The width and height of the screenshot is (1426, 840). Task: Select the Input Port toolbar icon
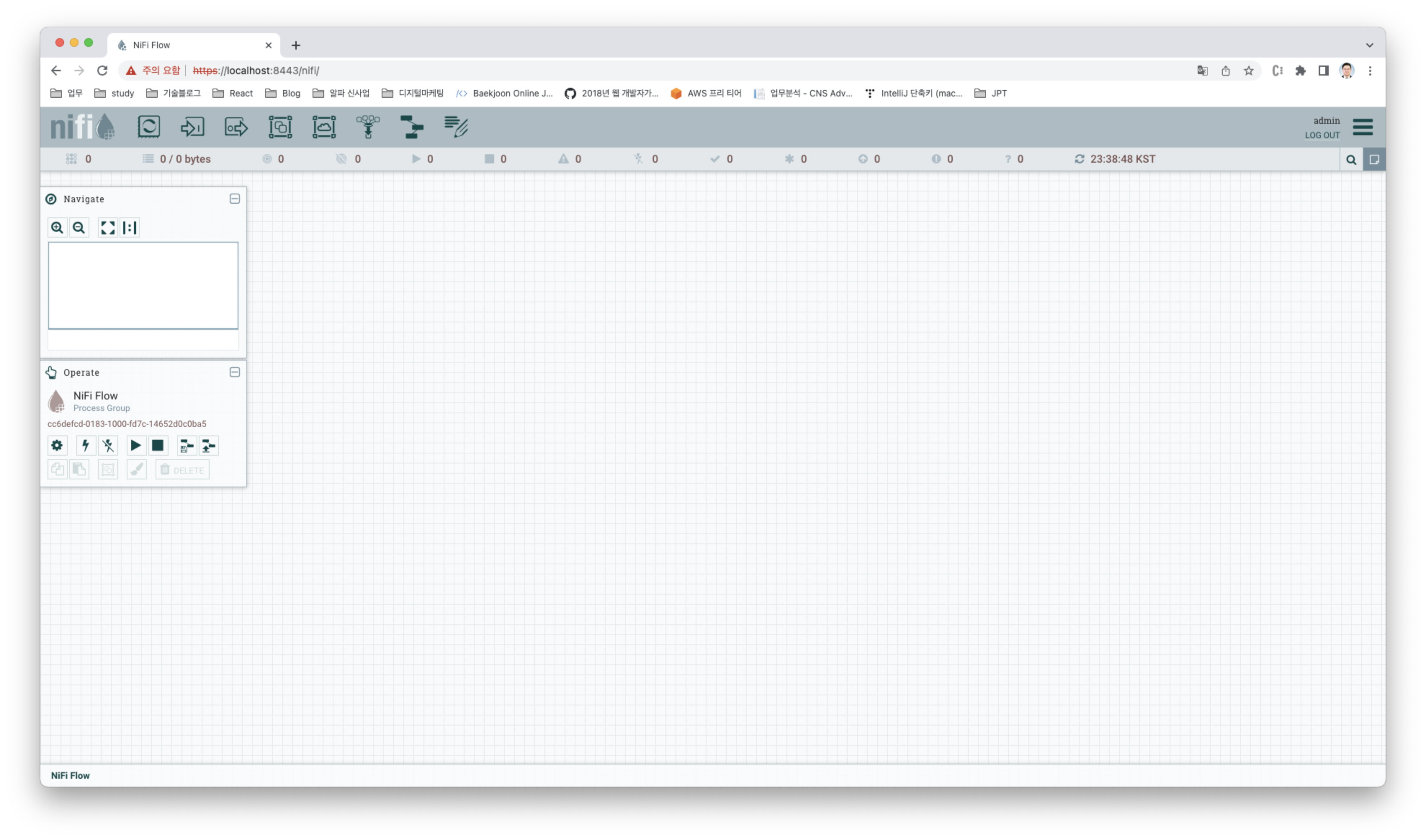pos(193,127)
